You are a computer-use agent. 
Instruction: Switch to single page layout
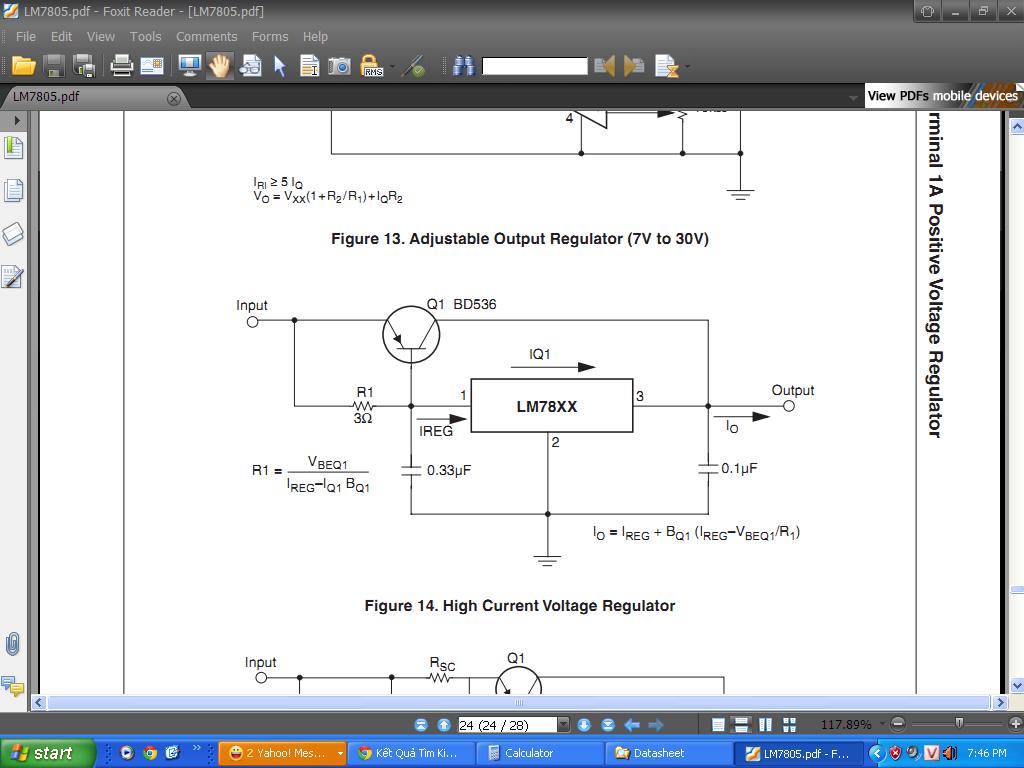pyautogui.click(x=718, y=725)
